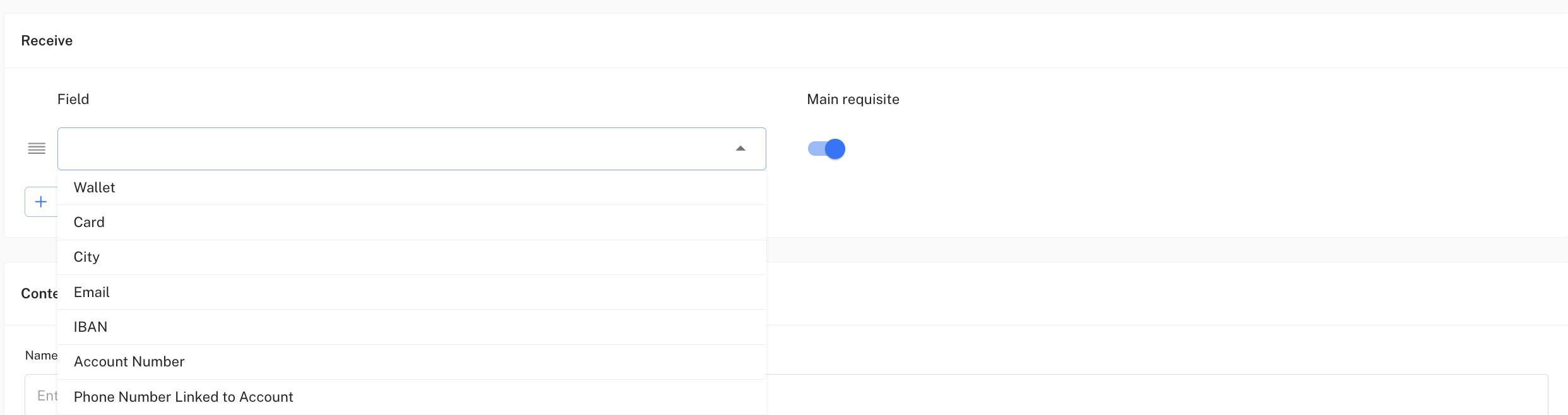Click into the Name text input
This screenshot has height=415, width=1568.
pos(1136,395)
